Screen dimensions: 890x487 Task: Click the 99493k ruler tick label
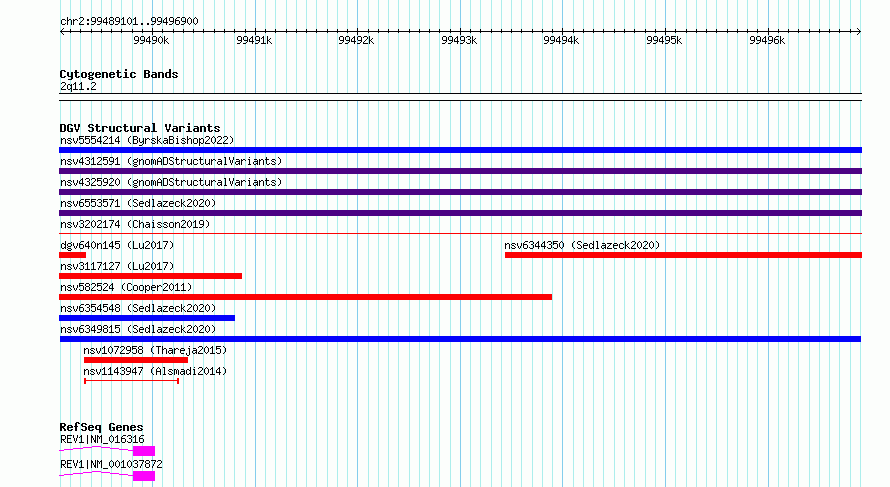459,40
